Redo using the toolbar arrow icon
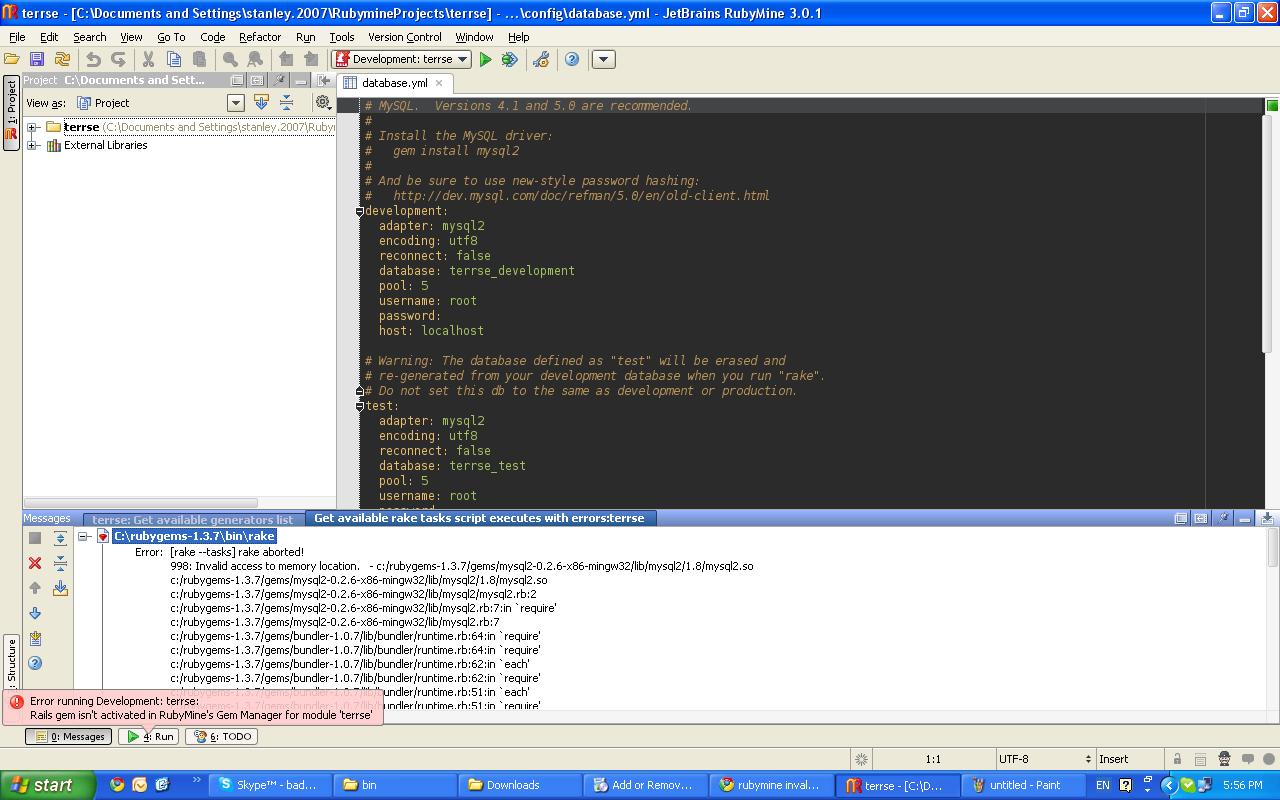1280x800 pixels. click(x=118, y=60)
